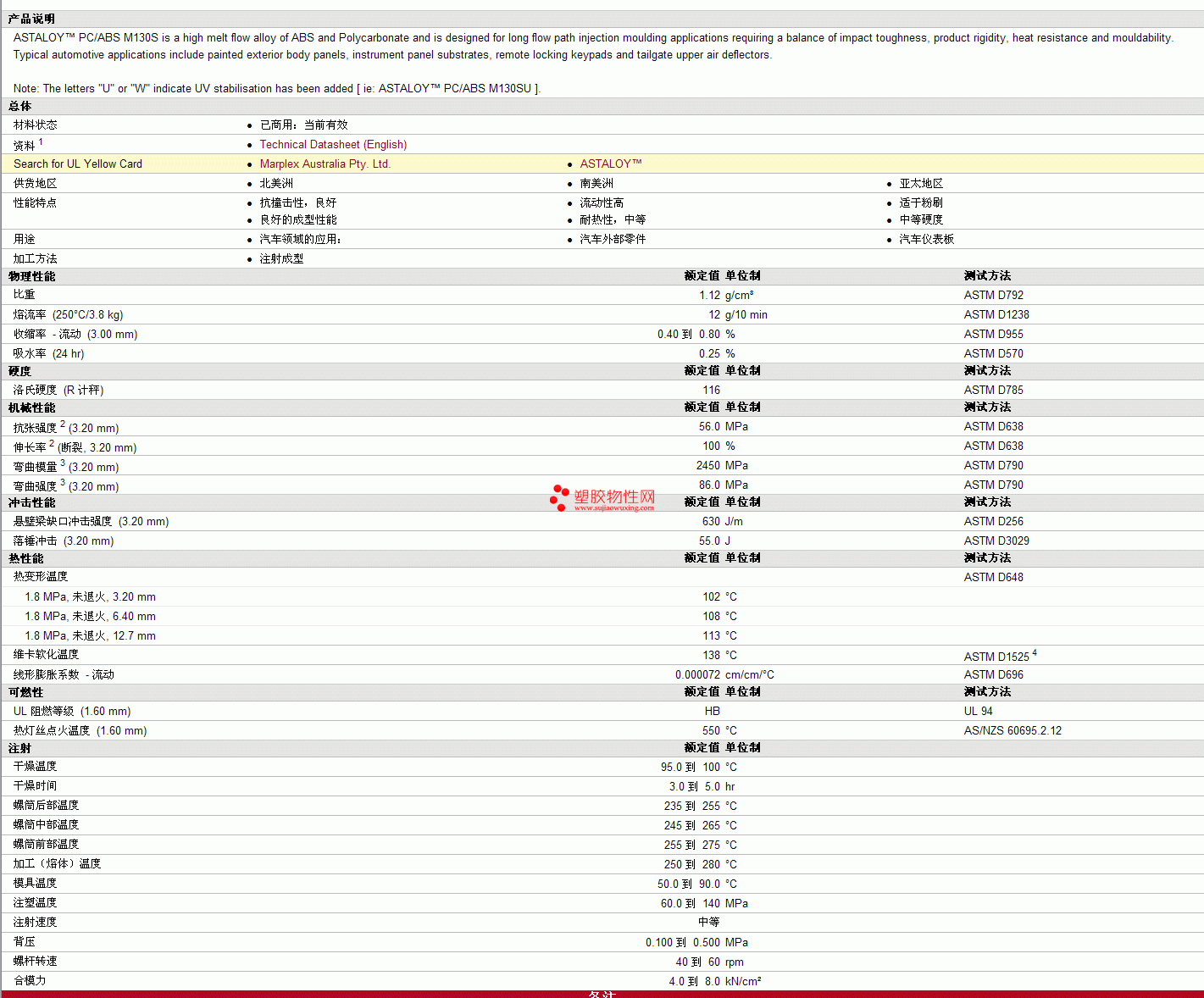
Task: Click the 南美洲 availability entry
Action: [x=596, y=184]
